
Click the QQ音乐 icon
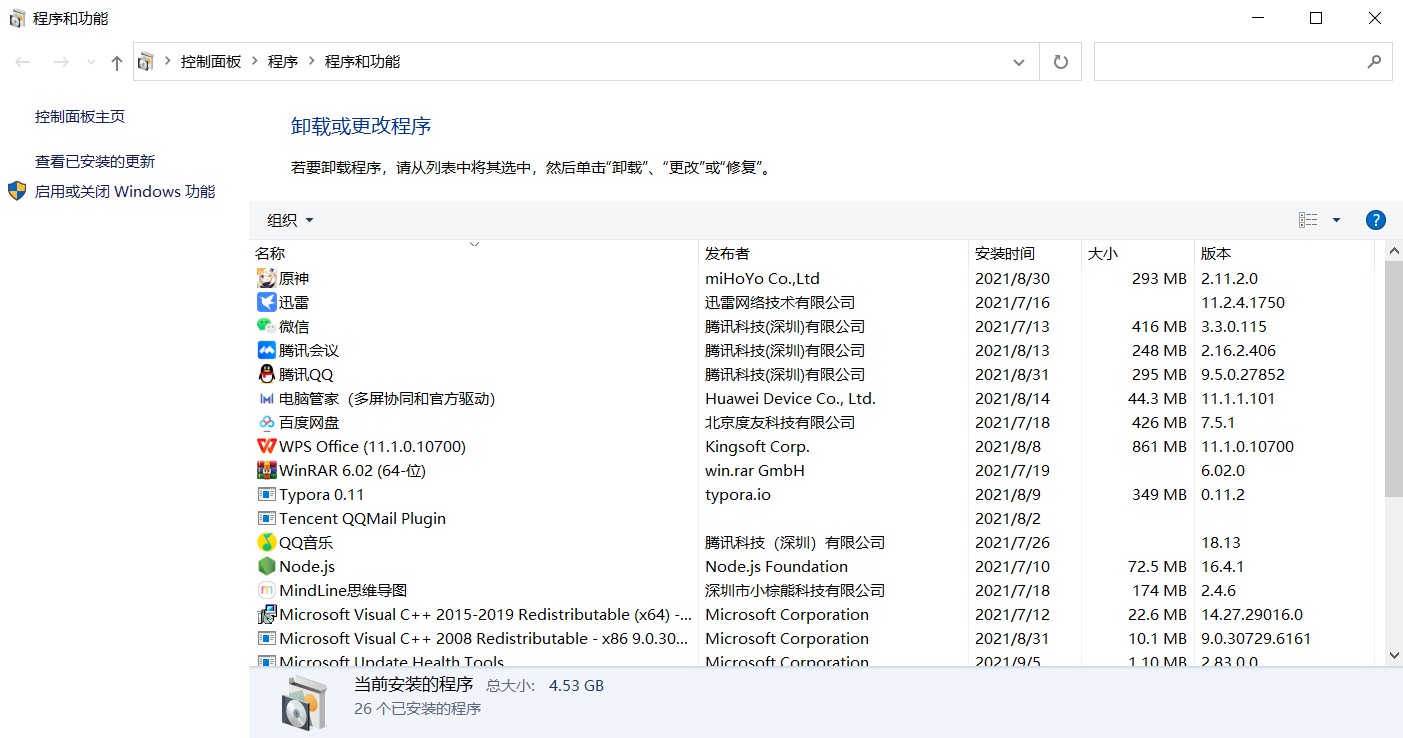pos(266,542)
